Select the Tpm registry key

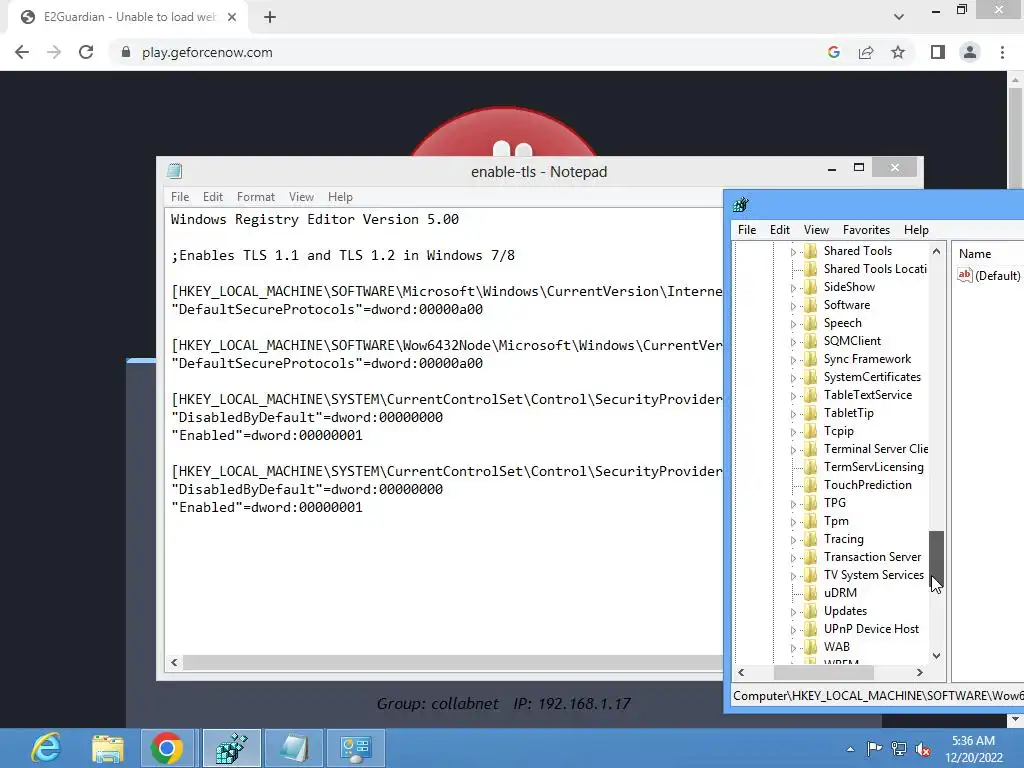click(836, 520)
